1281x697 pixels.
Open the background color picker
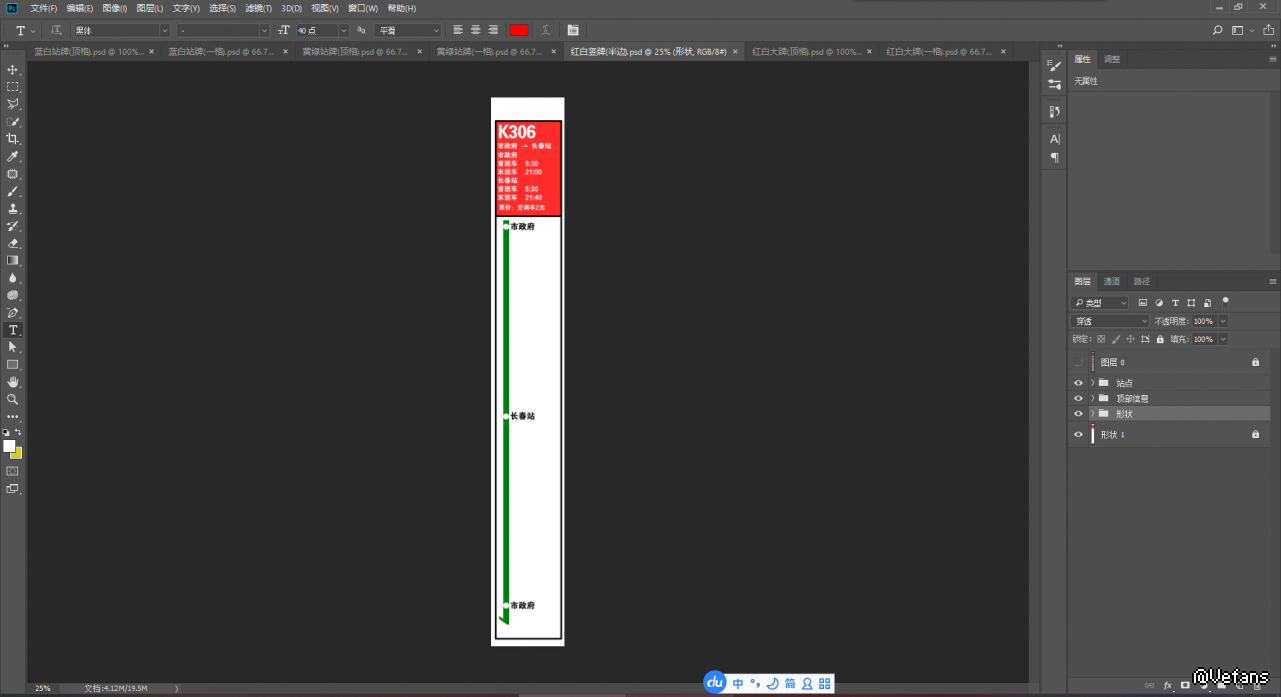tap(17, 454)
